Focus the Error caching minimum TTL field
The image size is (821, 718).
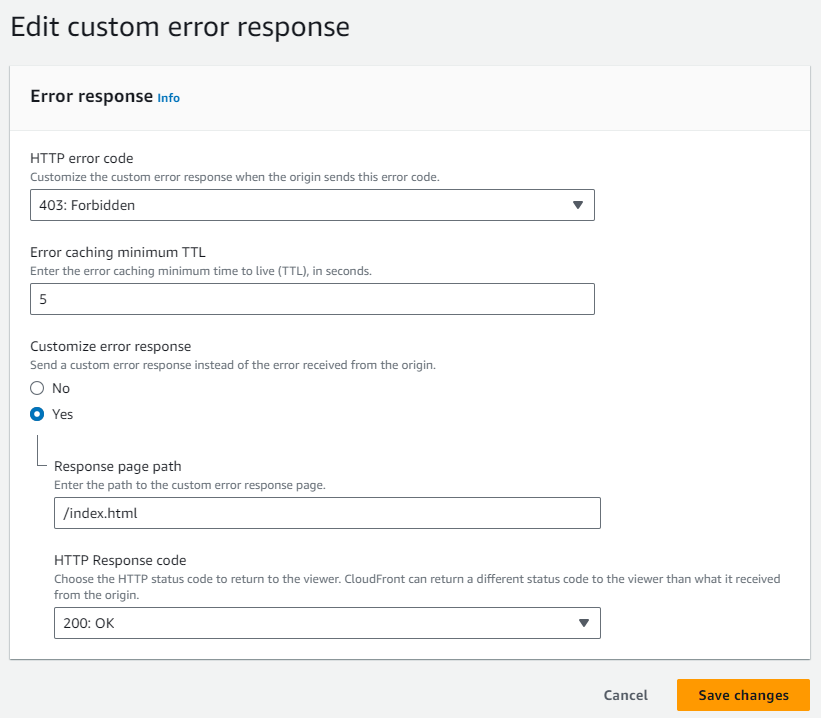tap(312, 299)
